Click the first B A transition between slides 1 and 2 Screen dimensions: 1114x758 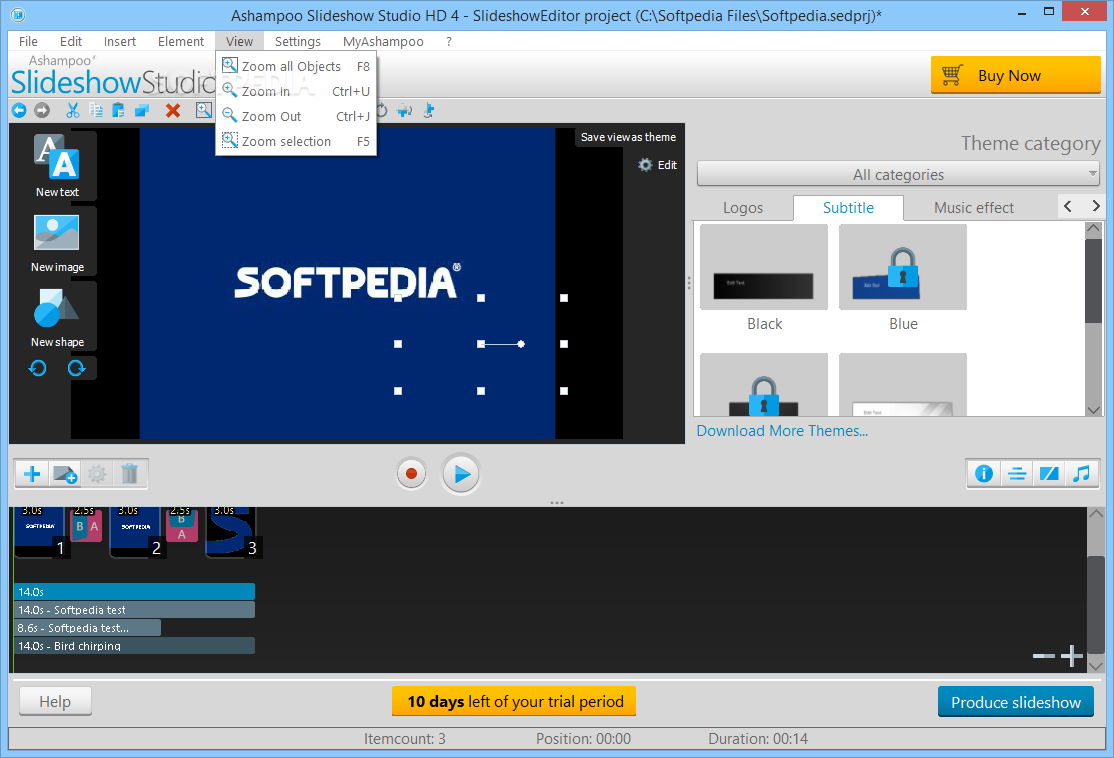86,524
